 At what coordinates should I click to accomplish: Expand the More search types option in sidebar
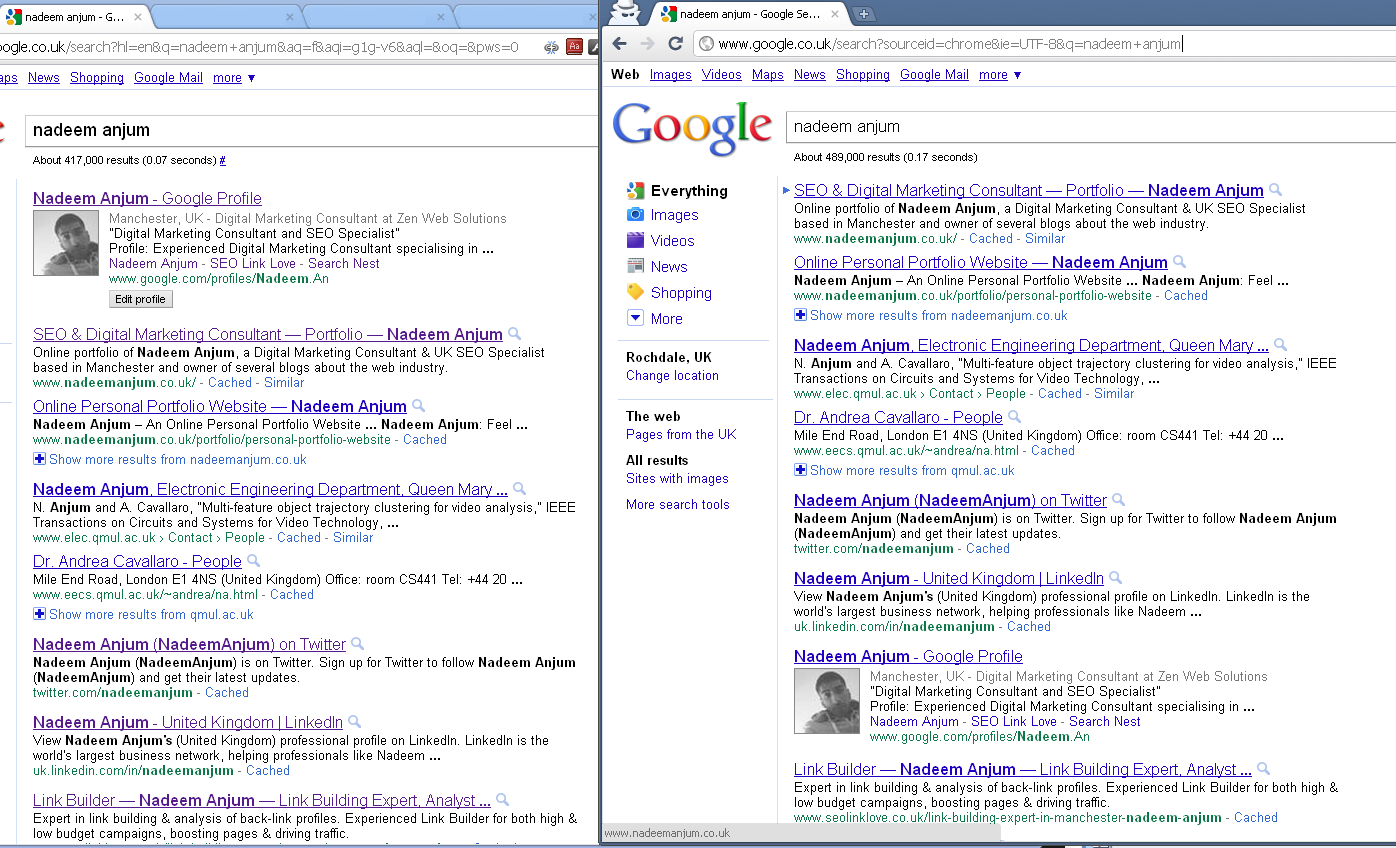click(655, 318)
